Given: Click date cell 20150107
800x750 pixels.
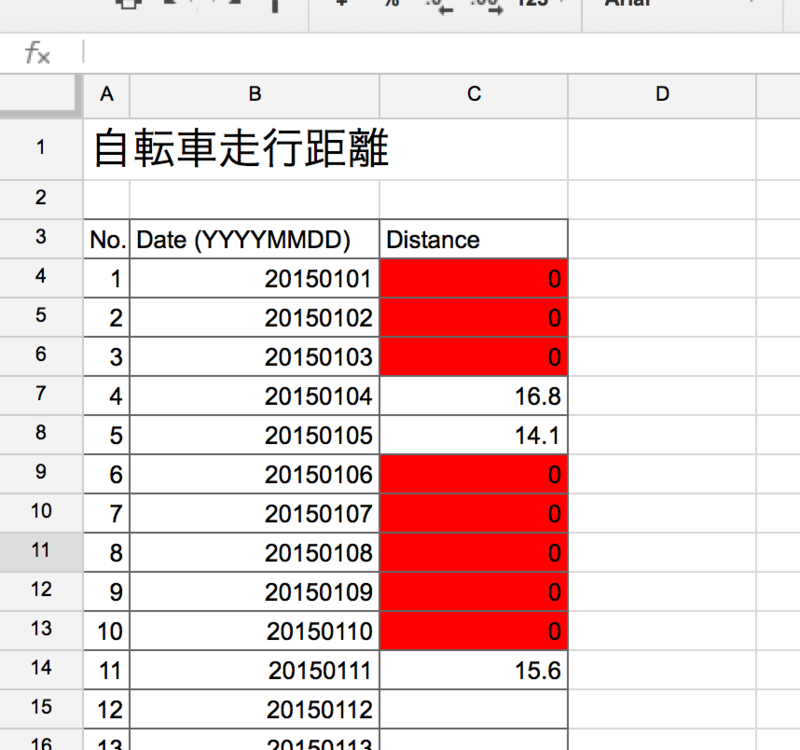Looking at the screenshot, I should (255, 513).
